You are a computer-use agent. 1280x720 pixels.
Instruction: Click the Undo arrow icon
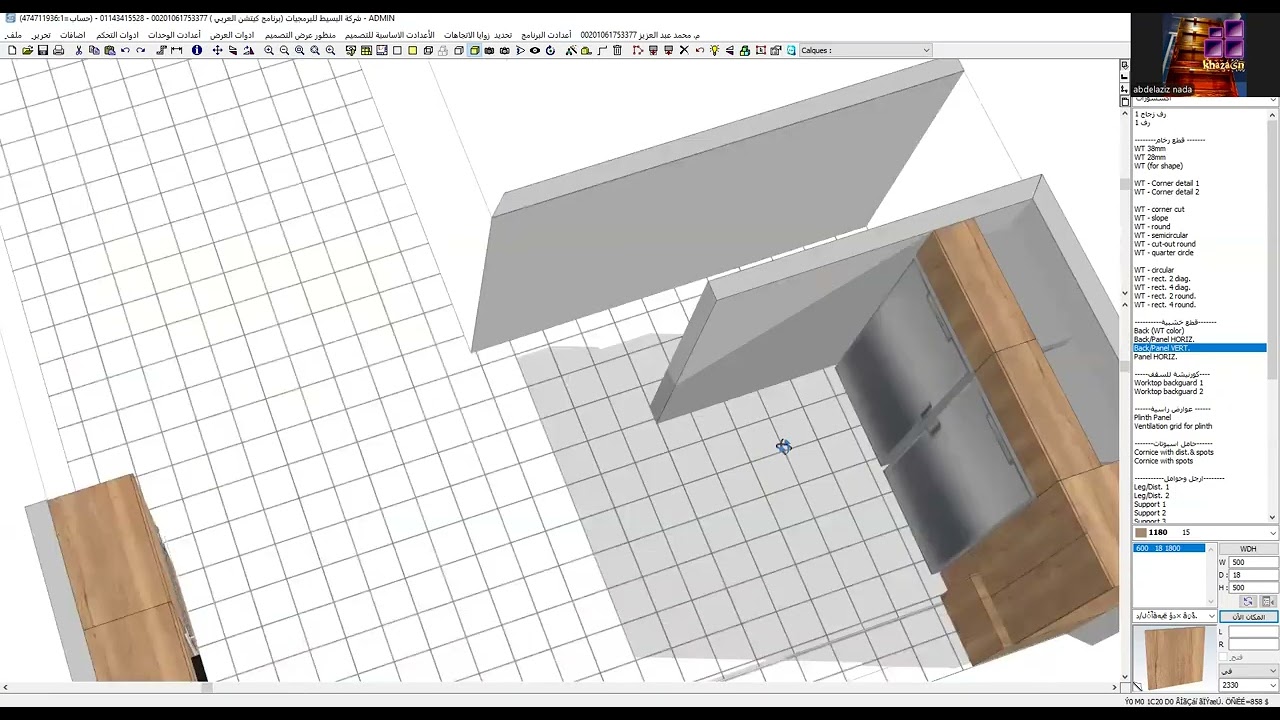pyautogui.click(x=125, y=50)
